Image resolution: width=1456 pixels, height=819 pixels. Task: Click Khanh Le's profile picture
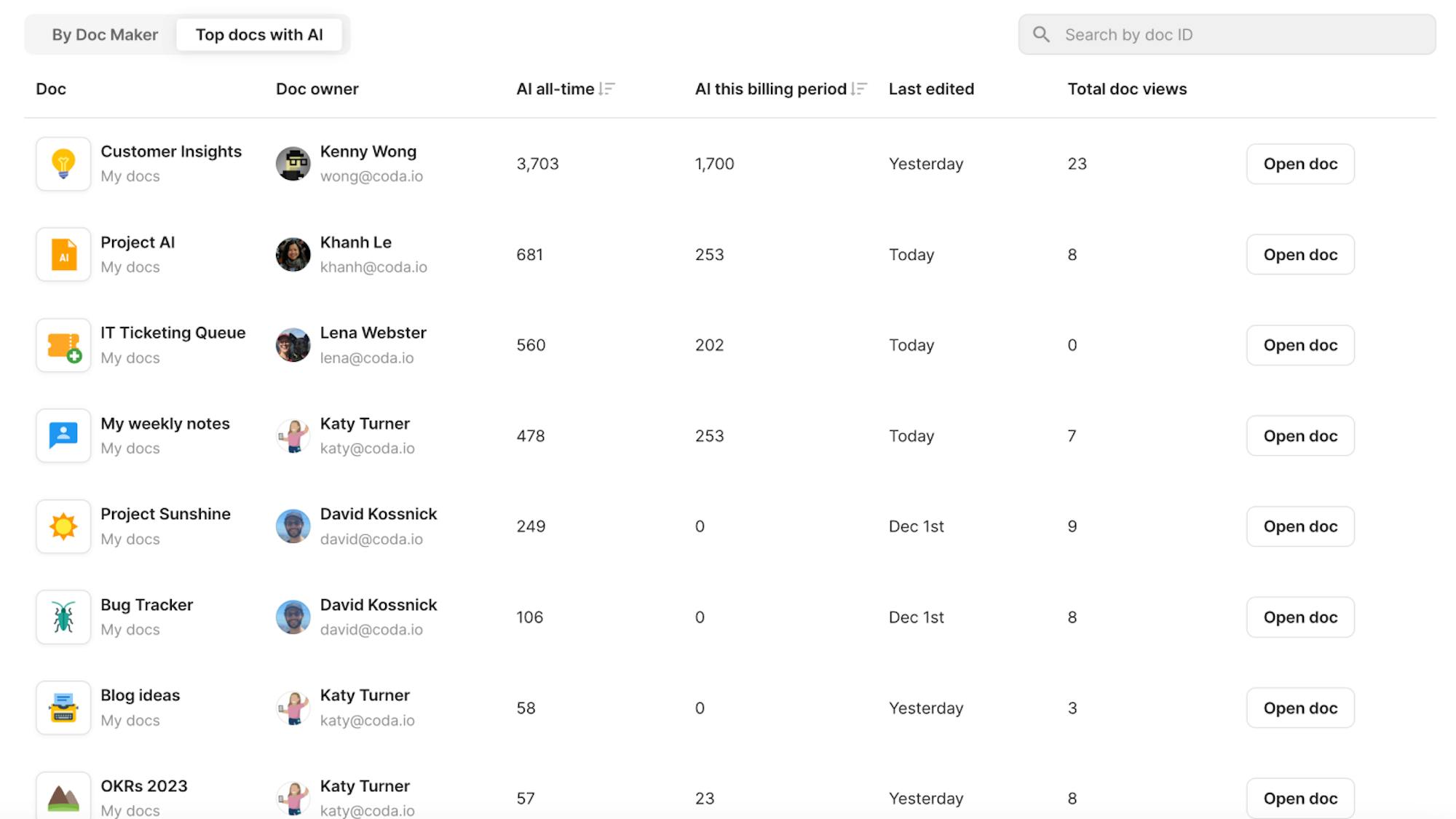(293, 255)
